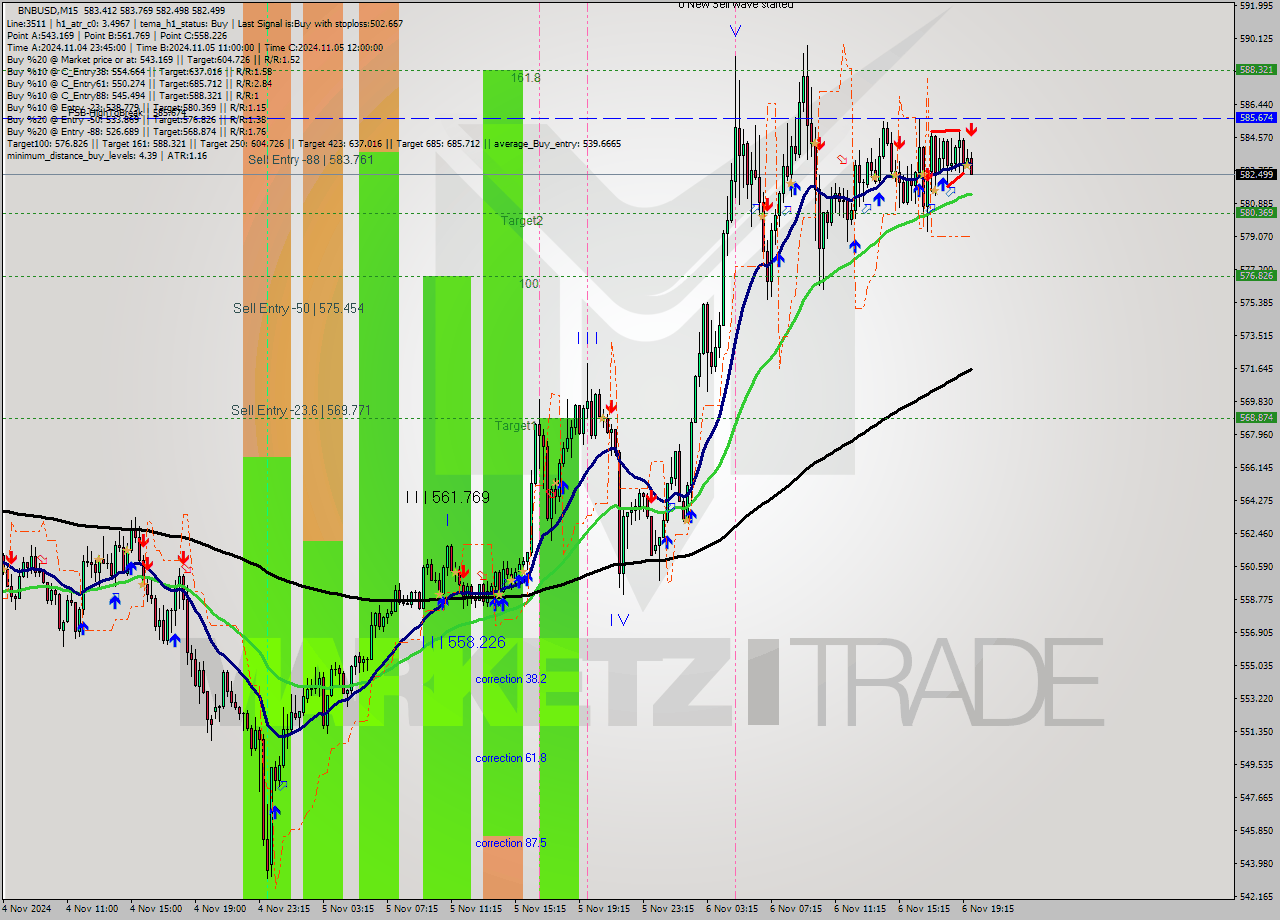Click the 575.385 price axis label
1280x920 pixels.
1256,302
